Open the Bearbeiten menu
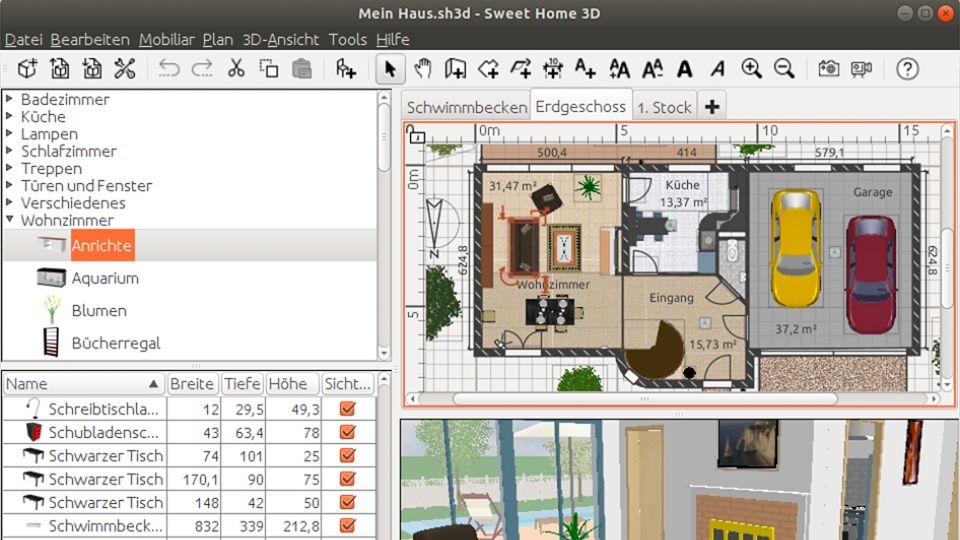 [x=90, y=40]
